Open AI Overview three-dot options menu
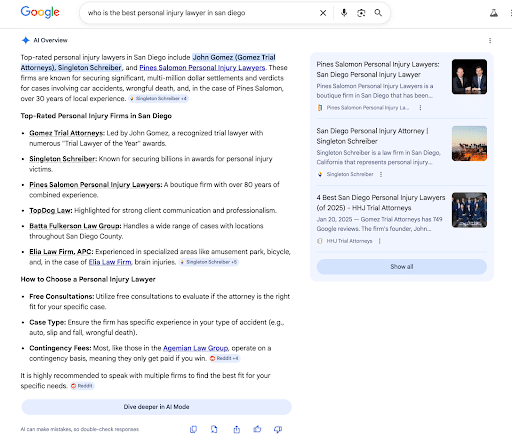Image resolution: width=512 pixels, height=443 pixels. (x=490, y=40)
